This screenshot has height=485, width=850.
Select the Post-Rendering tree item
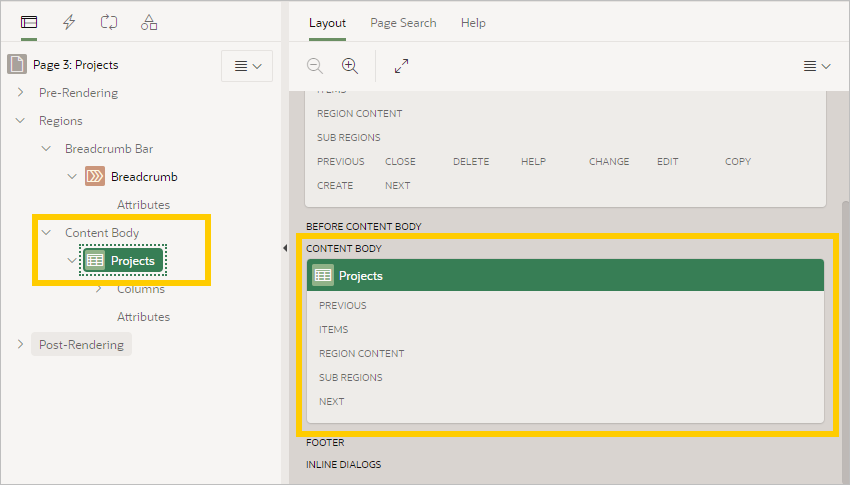click(81, 344)
